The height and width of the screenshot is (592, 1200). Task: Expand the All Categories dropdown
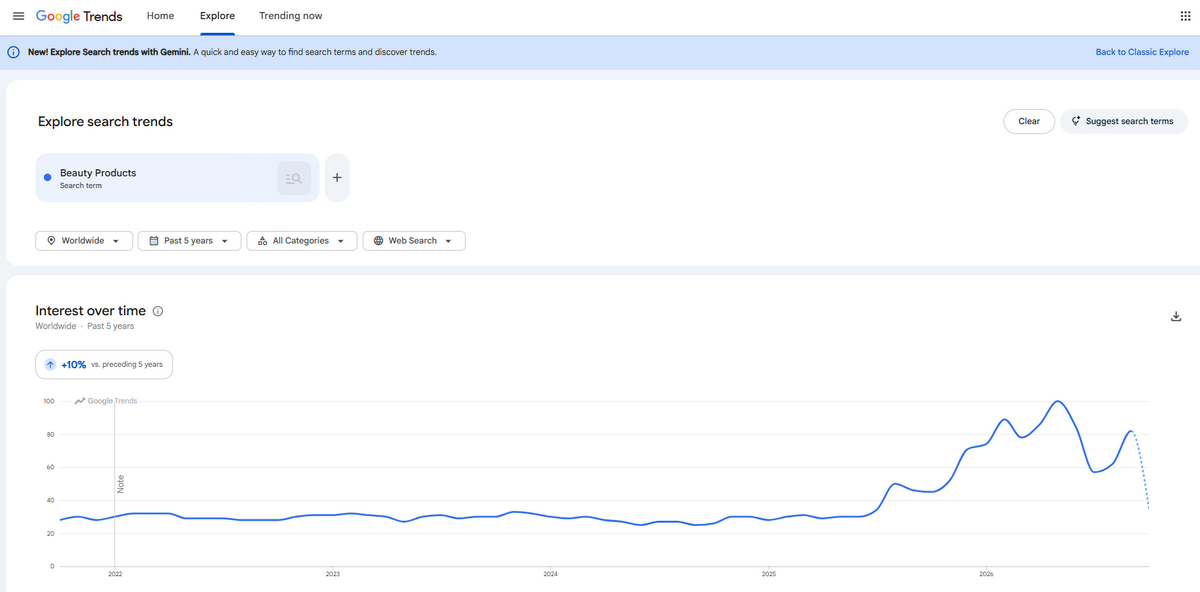click(x=302, y=241)
